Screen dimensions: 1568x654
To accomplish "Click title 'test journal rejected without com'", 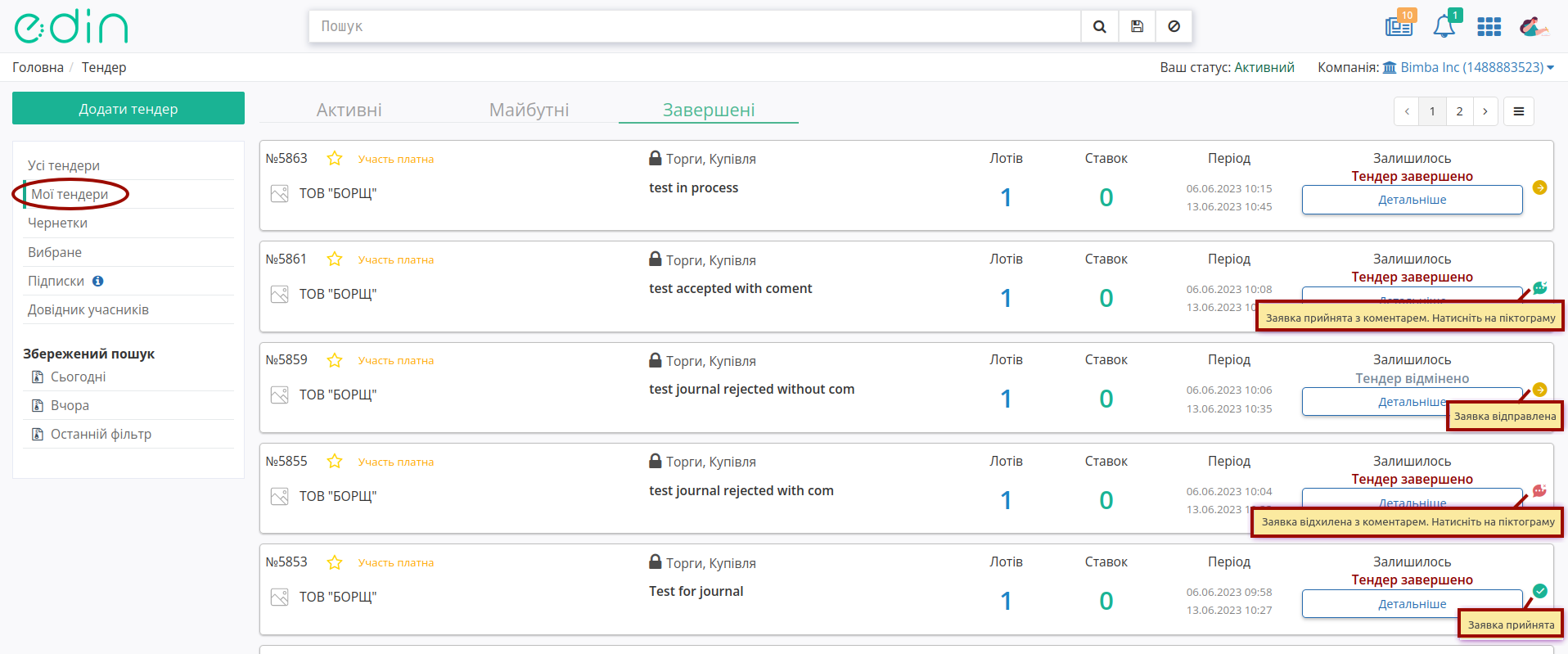I will (x=751, y=389).
